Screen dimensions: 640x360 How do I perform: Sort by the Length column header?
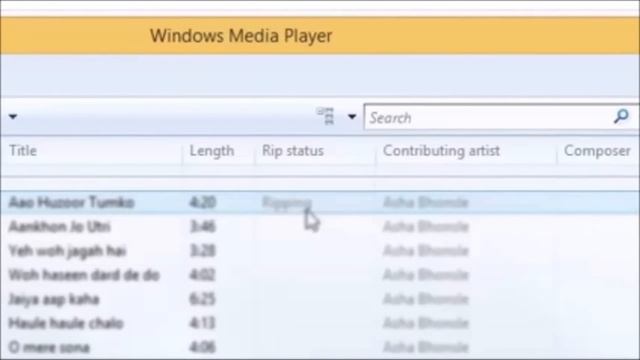(212, 151)
